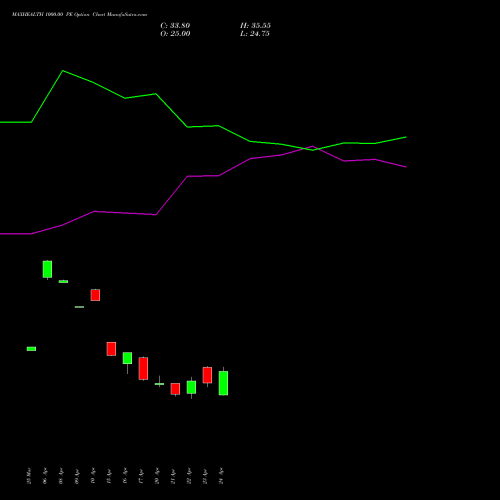The image size is (500, 500).
Task: Click the red candle above 23 Apr
Action: [207, 375]
